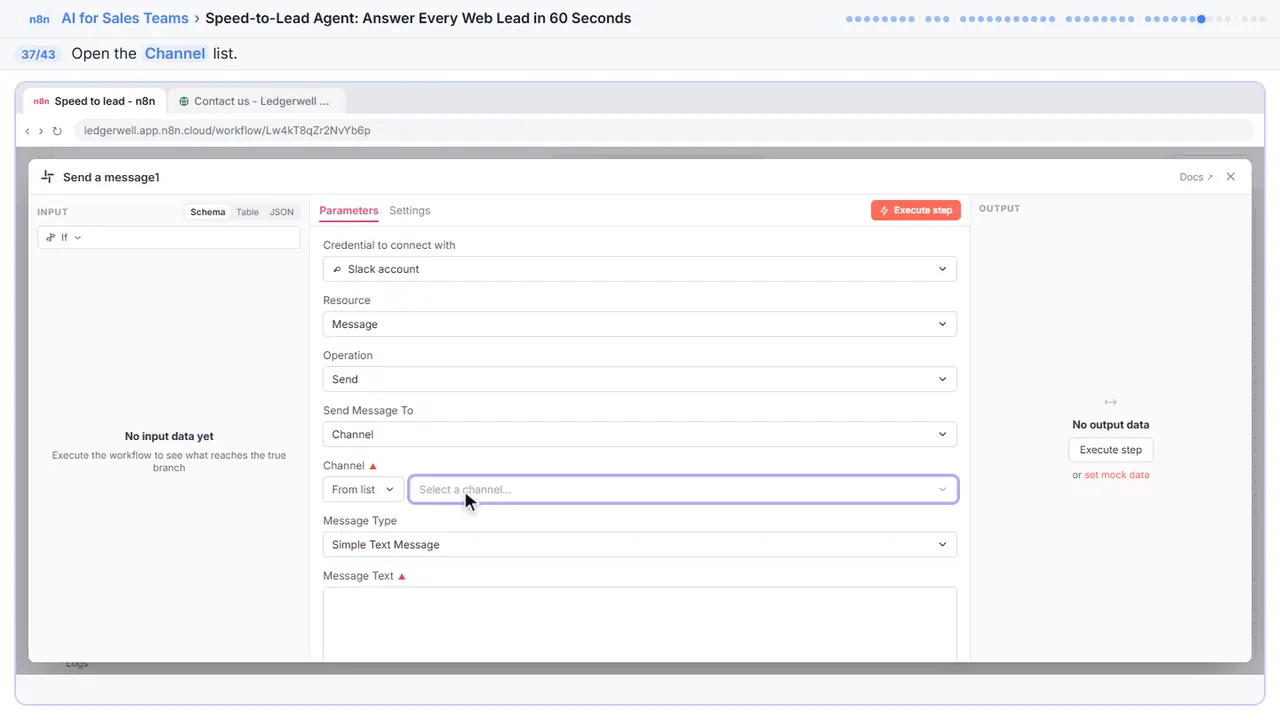Select the Table input view

[x=247, y=212]
